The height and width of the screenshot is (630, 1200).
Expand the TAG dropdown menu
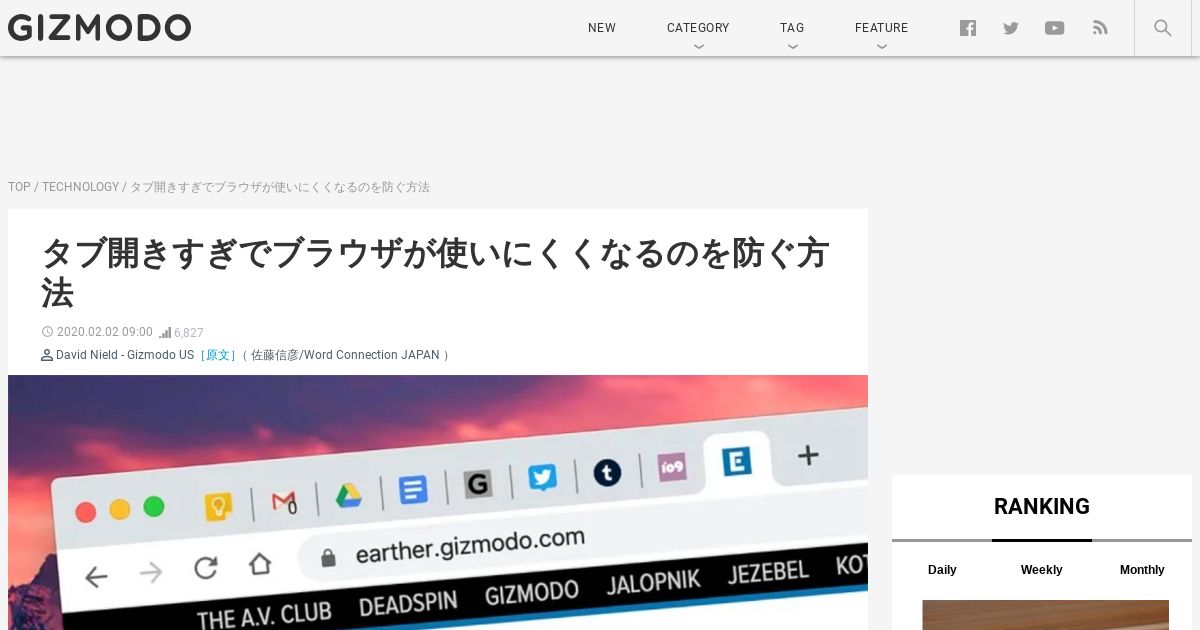pos(792,28)
